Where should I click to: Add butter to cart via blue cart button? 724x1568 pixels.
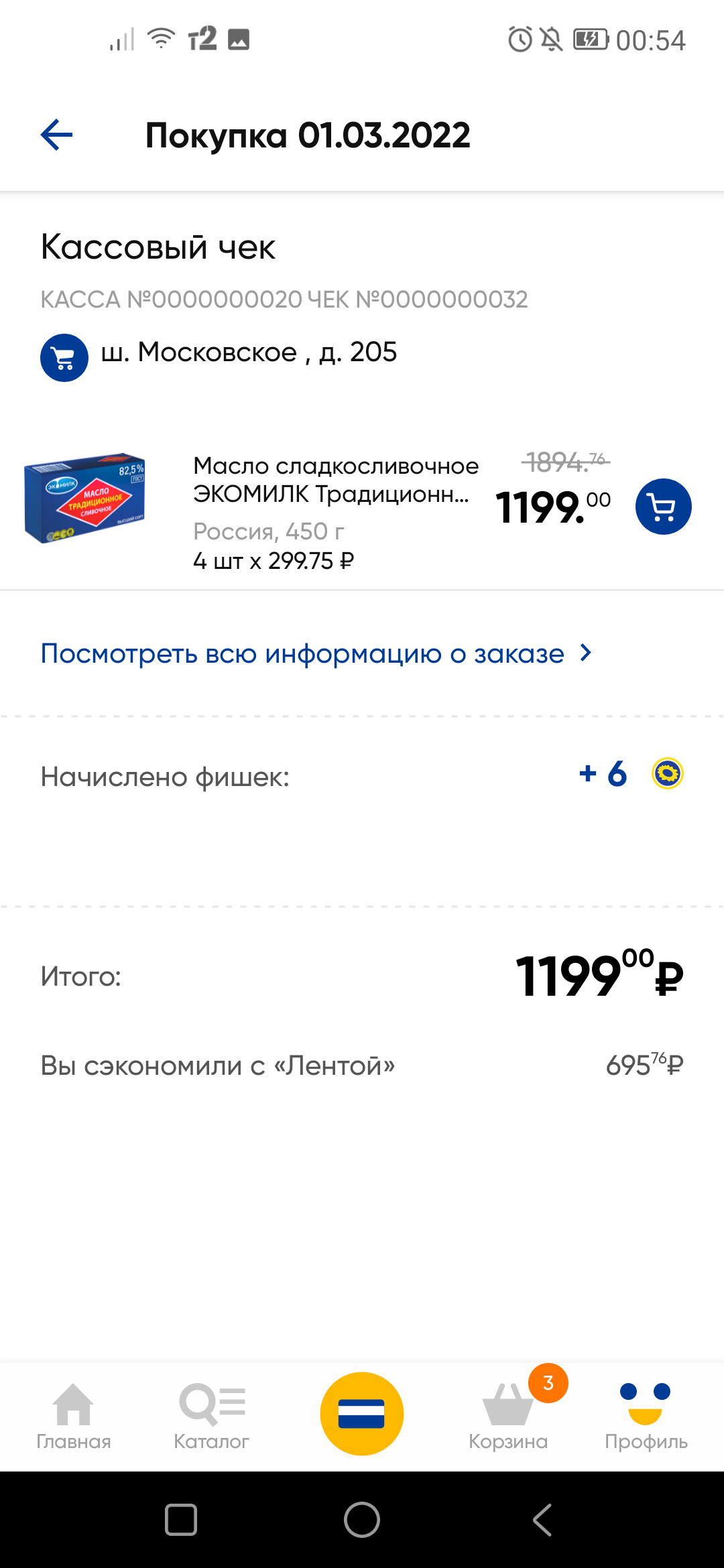pos(663,507)
